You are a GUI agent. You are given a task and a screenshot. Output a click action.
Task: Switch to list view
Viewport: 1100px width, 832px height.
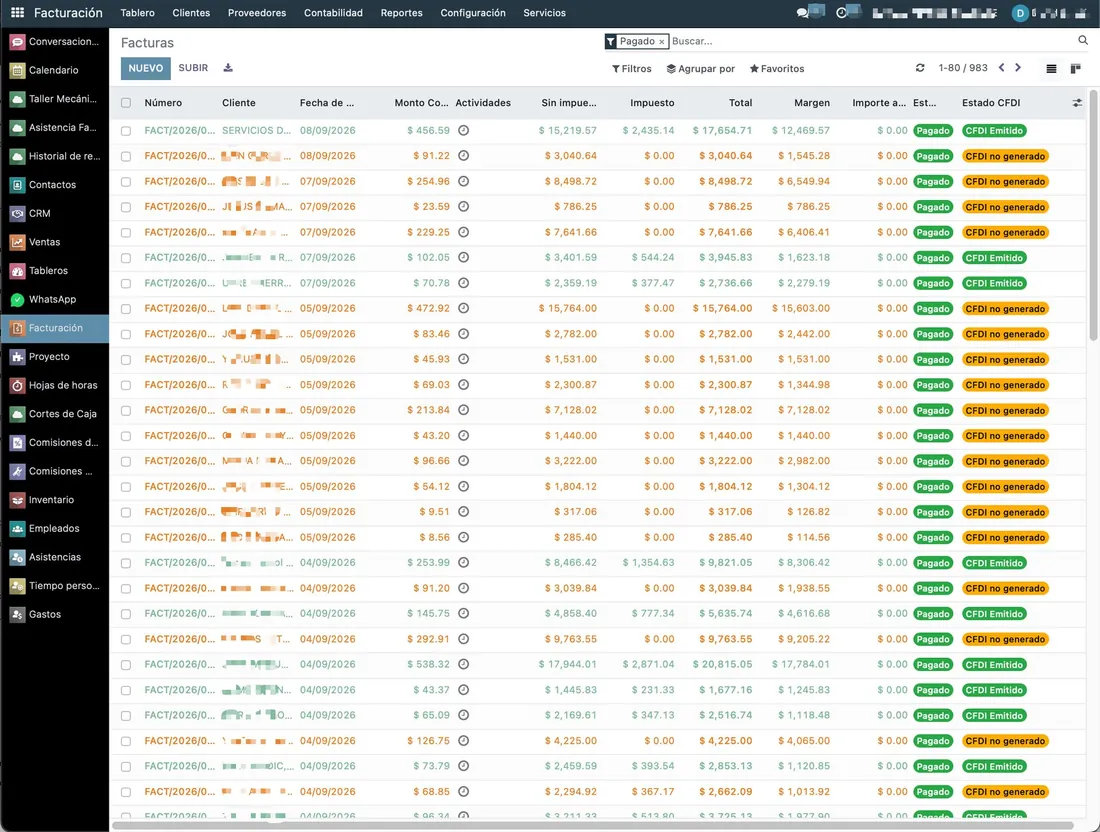pyautogui.click(x=1051, y=69)
